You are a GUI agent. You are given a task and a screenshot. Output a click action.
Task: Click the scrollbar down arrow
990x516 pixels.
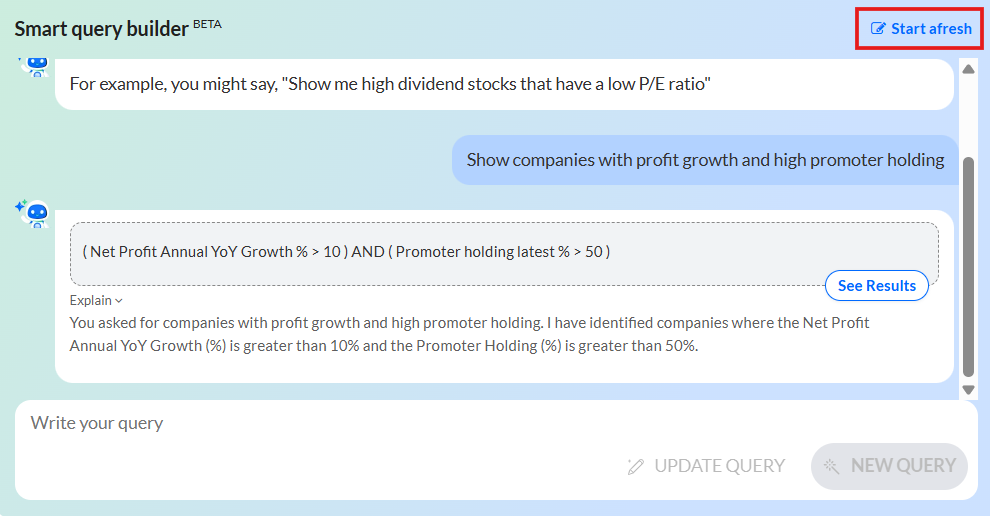[968, 390]
